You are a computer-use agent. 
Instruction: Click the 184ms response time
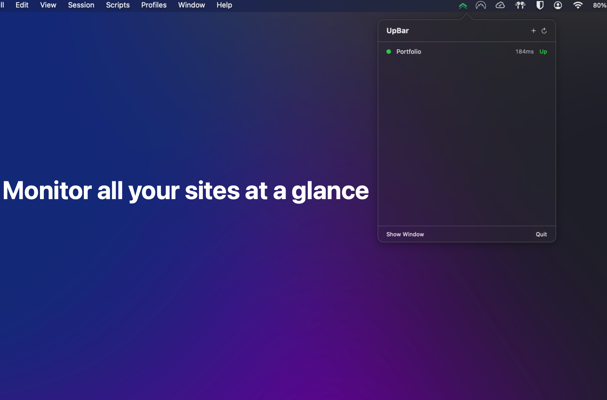pos(525,52)
